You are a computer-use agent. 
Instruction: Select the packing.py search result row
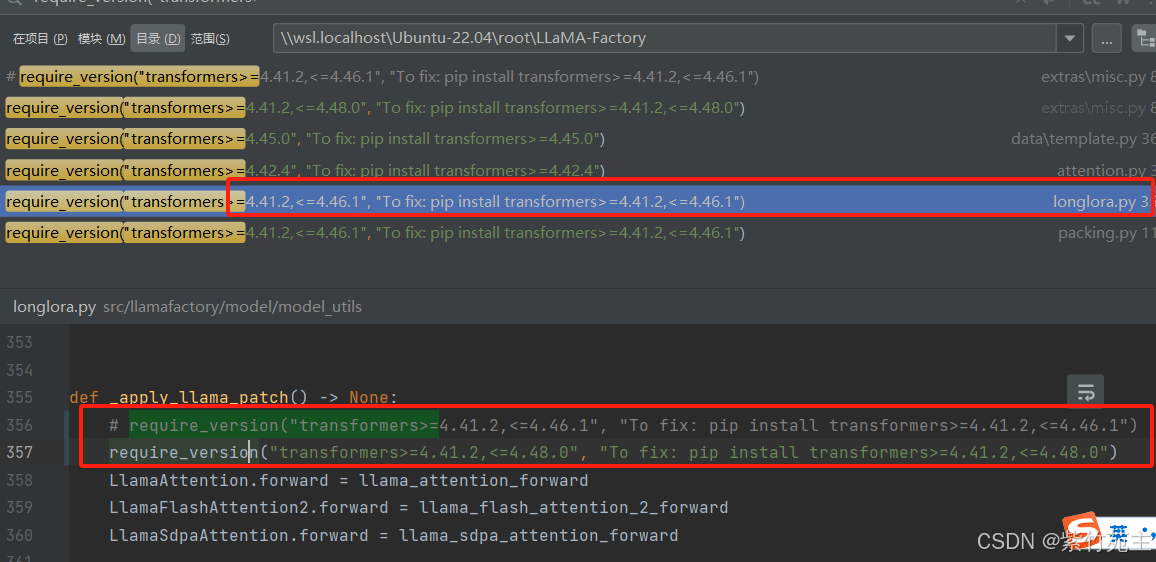(x=578, y=233)
